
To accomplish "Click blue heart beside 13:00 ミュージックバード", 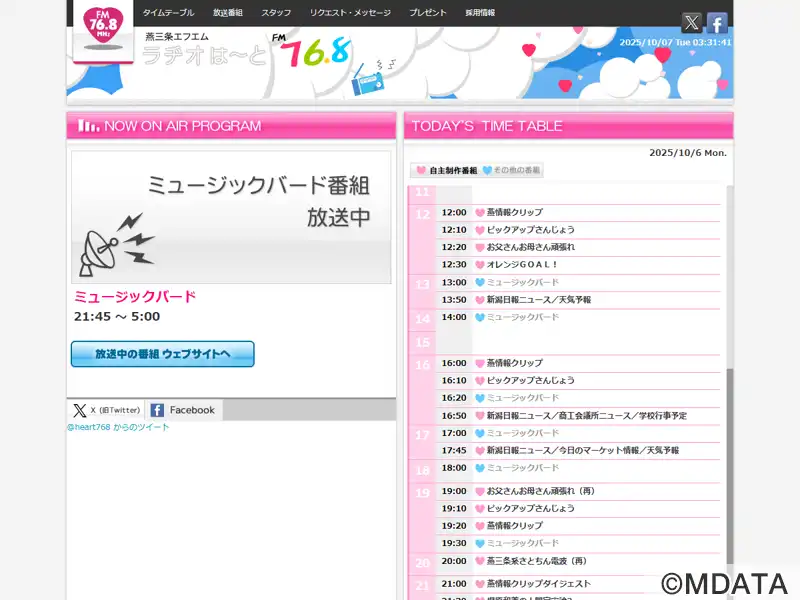I will (x=480, y=283).
